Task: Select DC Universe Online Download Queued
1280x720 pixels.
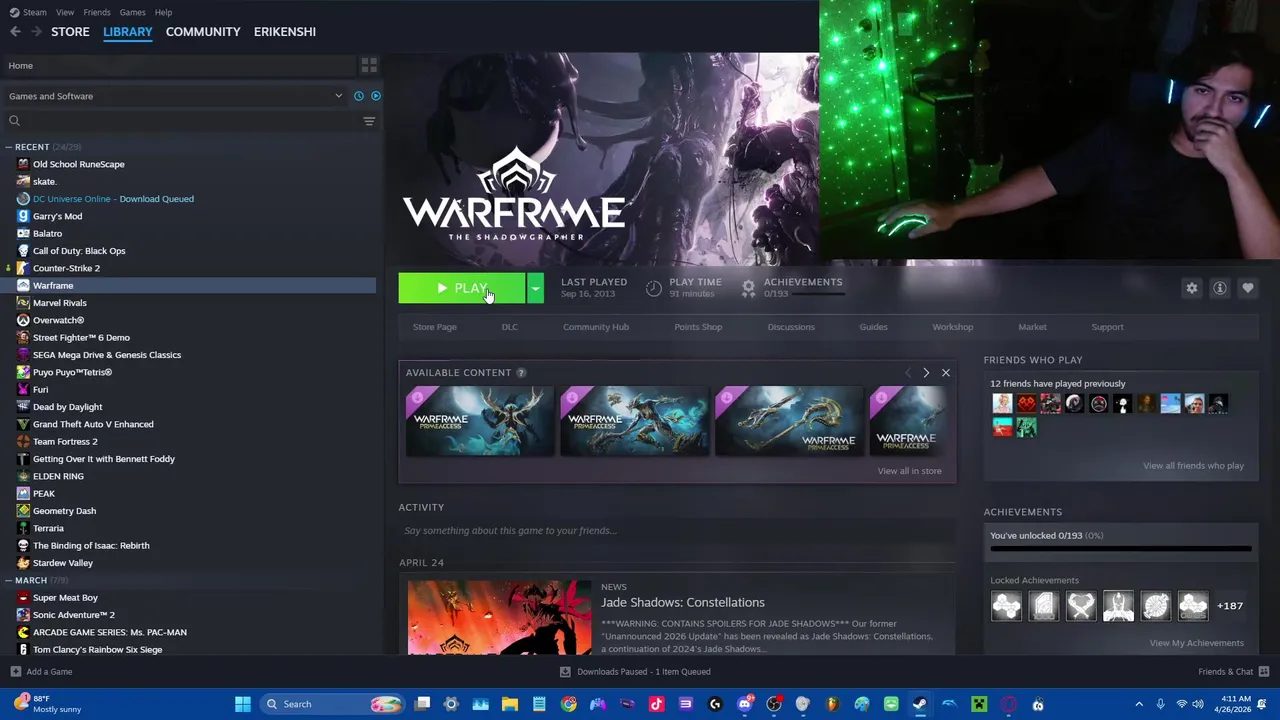Action: coord(190,199)
